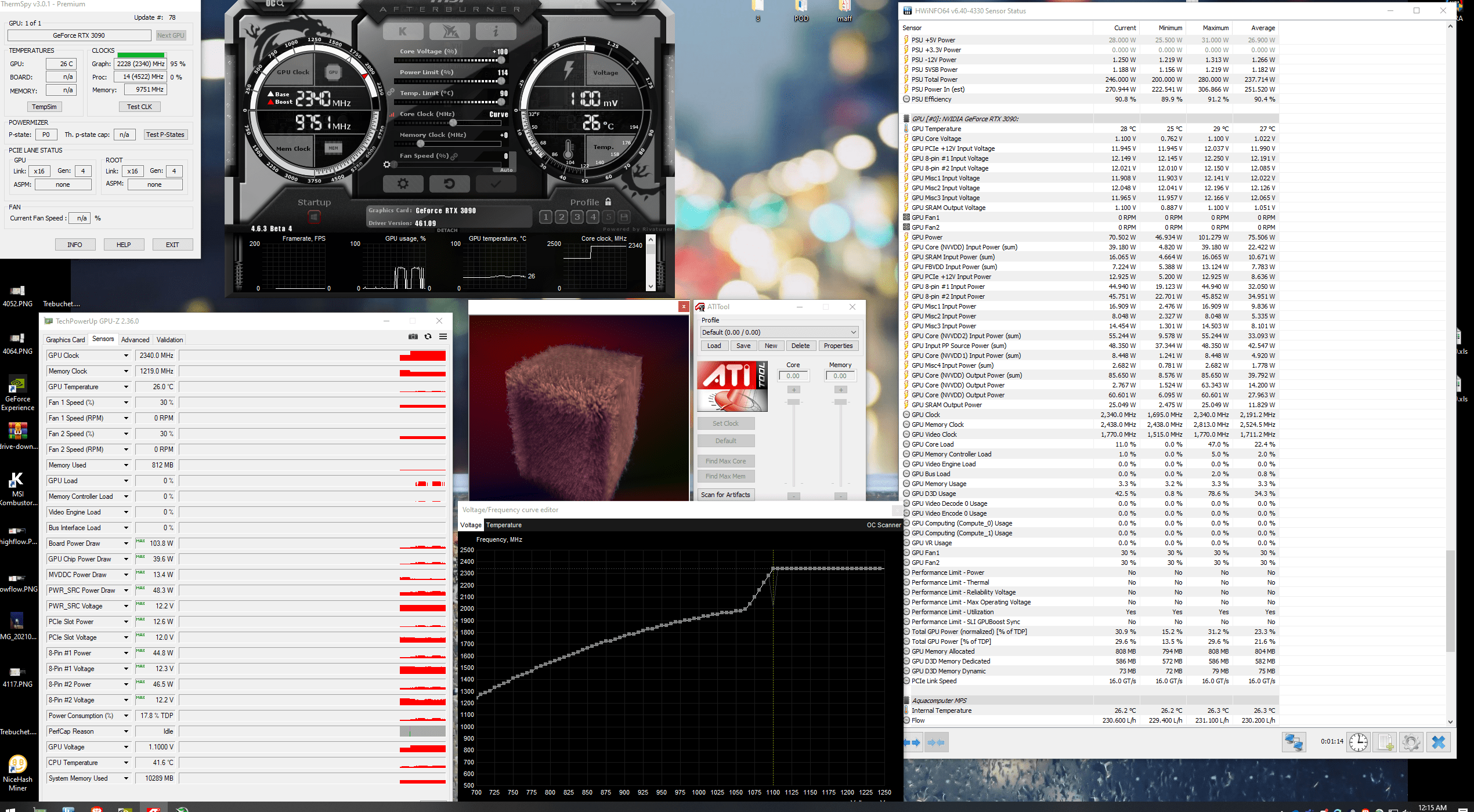Click the save profile floppy icon in Afterburner
1474x812 pixels.
point(624,217)
